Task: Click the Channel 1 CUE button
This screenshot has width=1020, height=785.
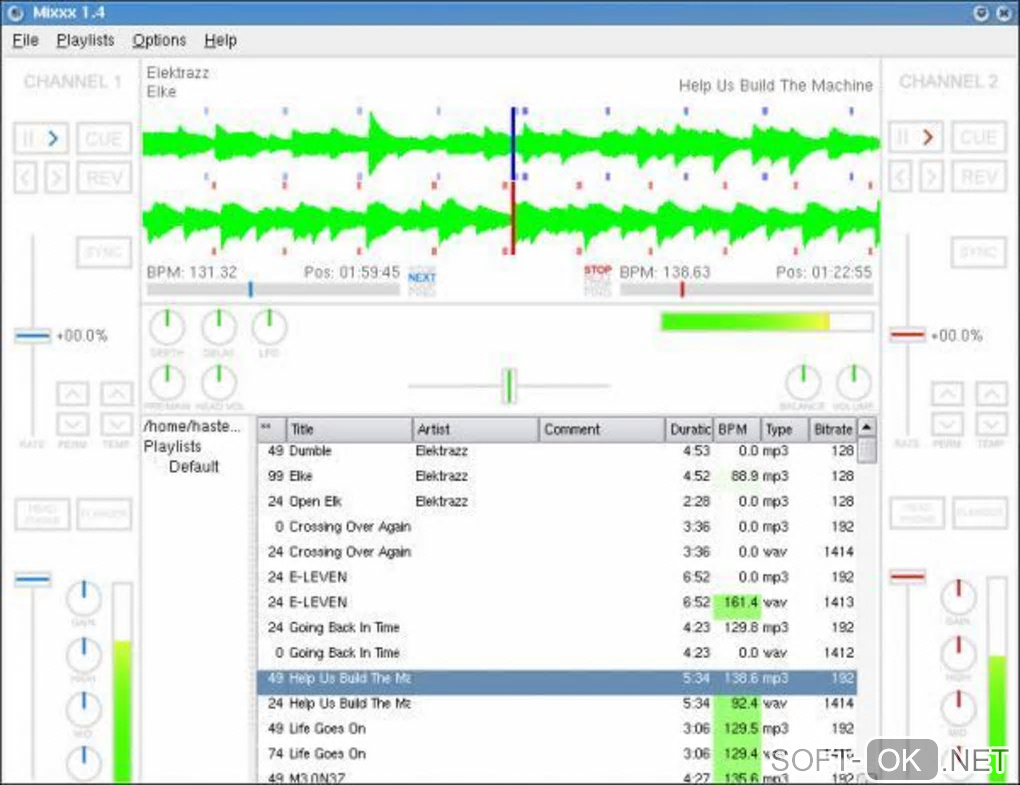Action: click(104, 138)
